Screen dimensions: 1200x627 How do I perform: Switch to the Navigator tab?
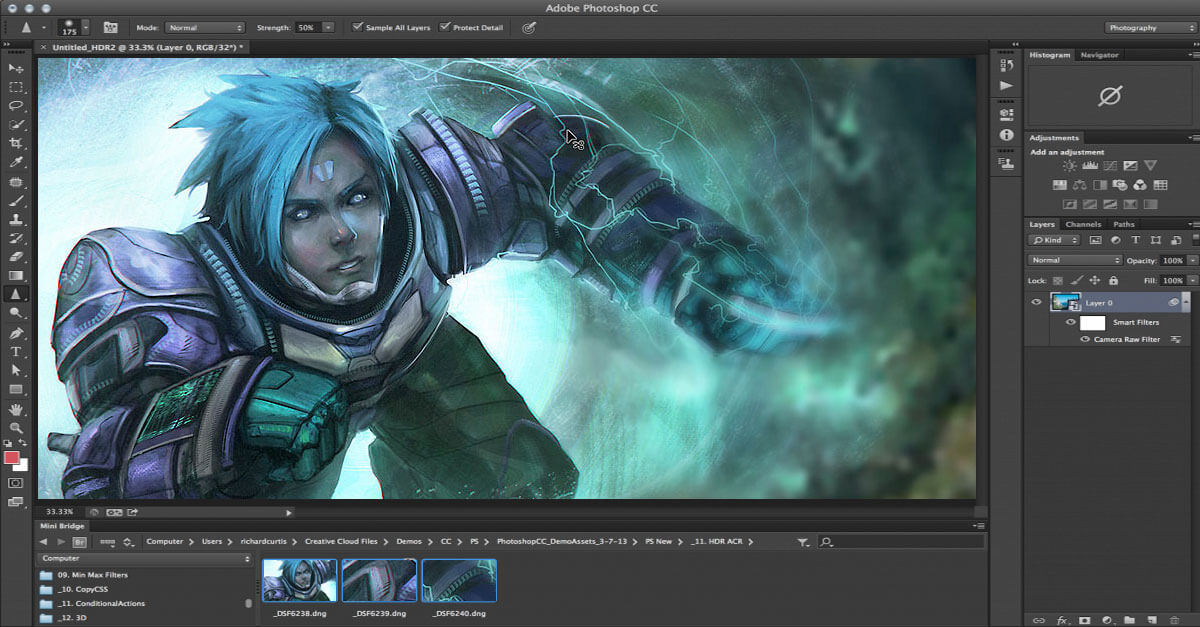pos(1099,55)
